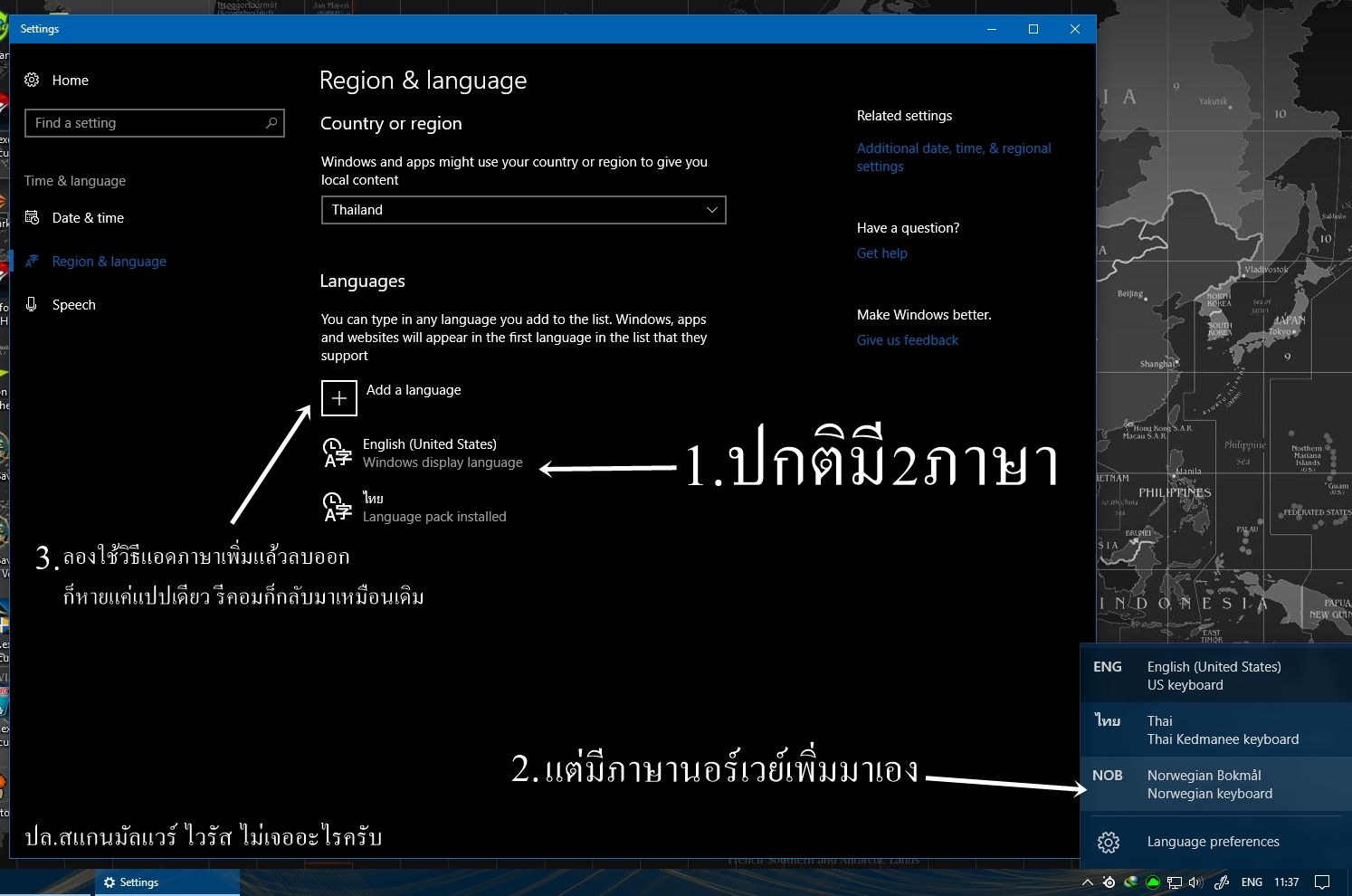Image resolution: width=1352 pixels, height=896 pixels.
Task: Click the "Make Windows better." text
Action: [x=924, y=315]
